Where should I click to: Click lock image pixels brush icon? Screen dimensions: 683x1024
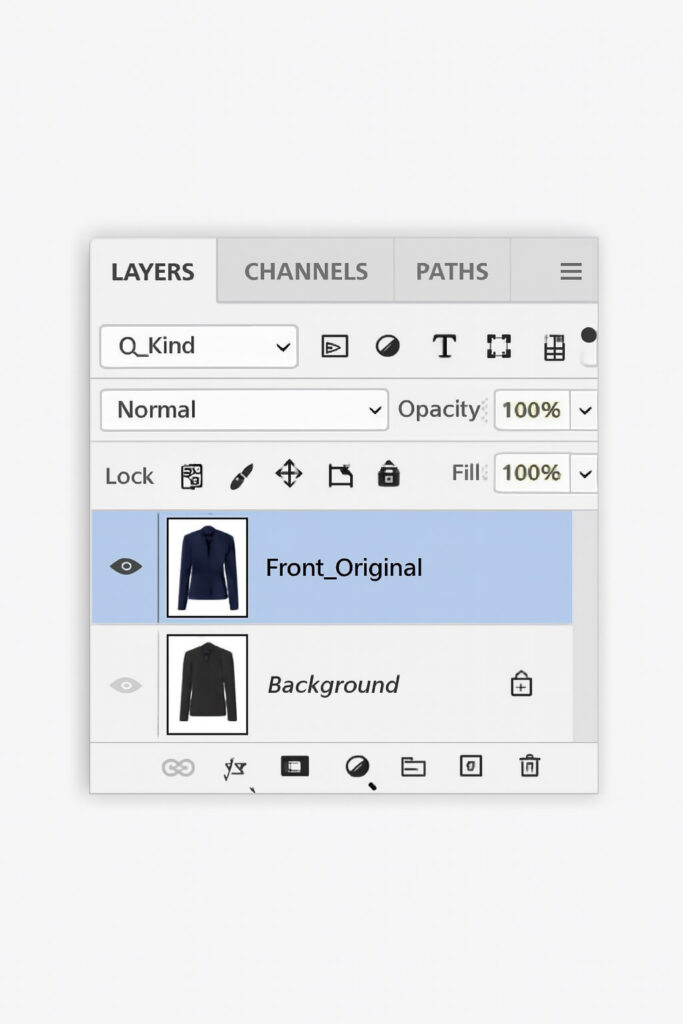coord(241,476)
